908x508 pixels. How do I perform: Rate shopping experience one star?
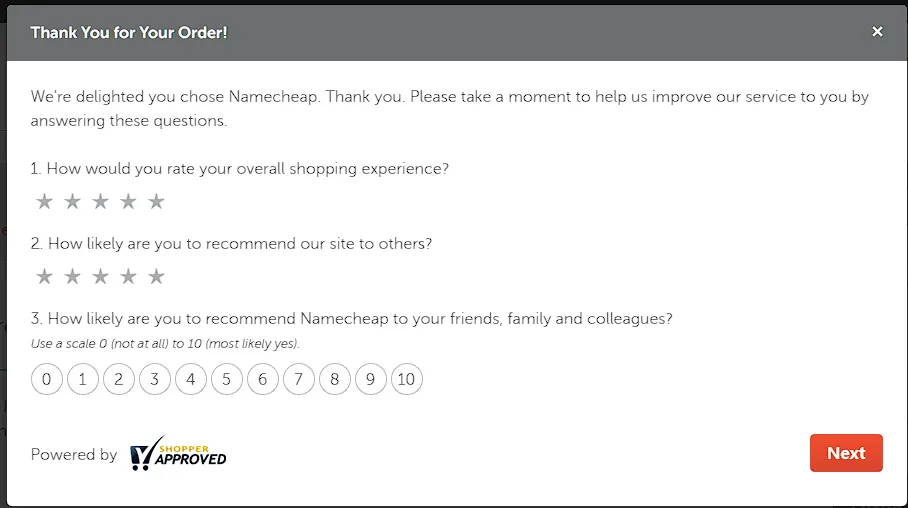pyautogui.click(x=45, y=202)
